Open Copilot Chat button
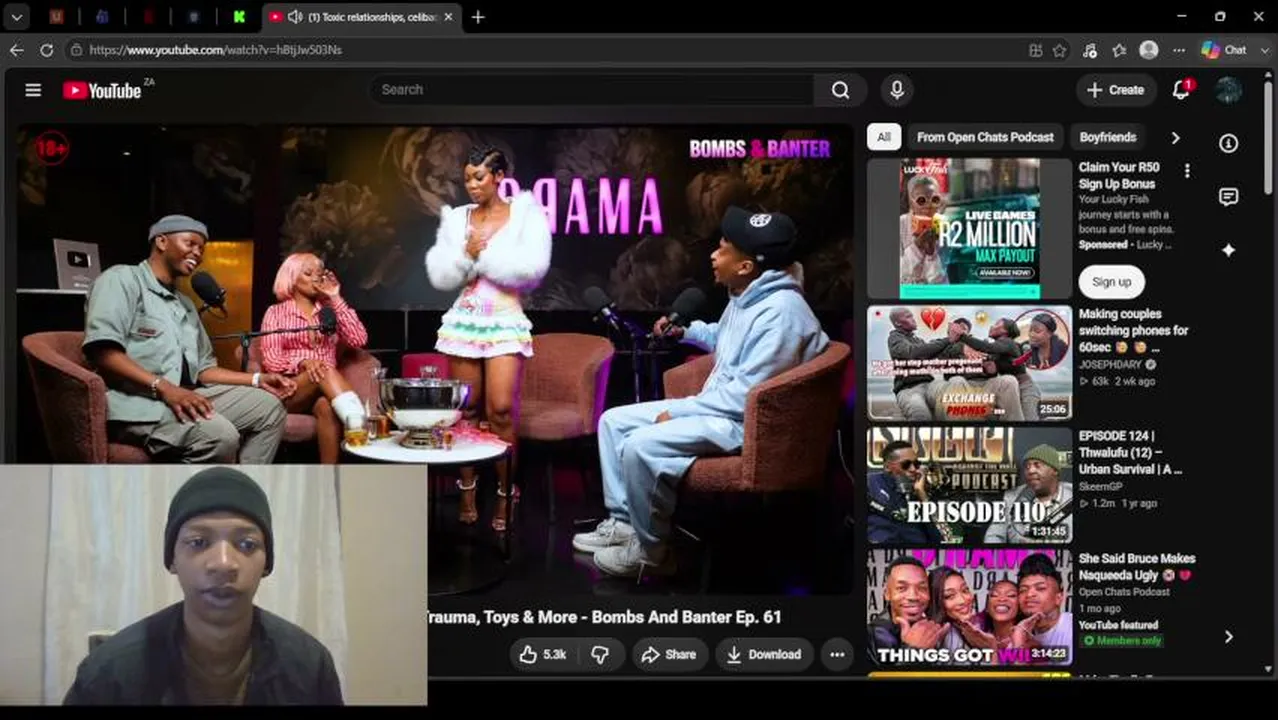The width and height of the screenshot is (1278, 720). point(1225,49)
